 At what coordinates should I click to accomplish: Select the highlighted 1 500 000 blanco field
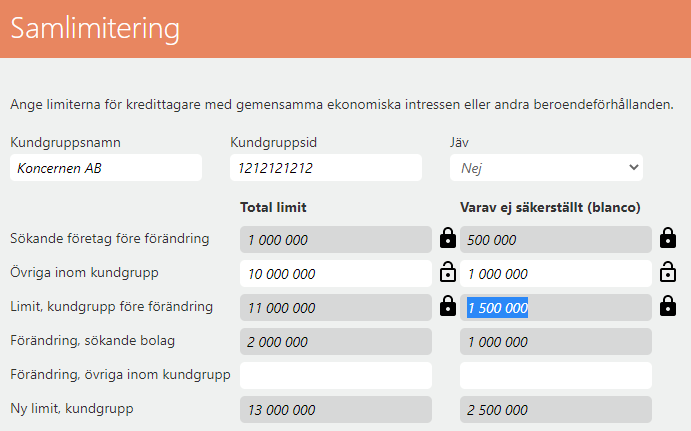(x=556, y=308)
